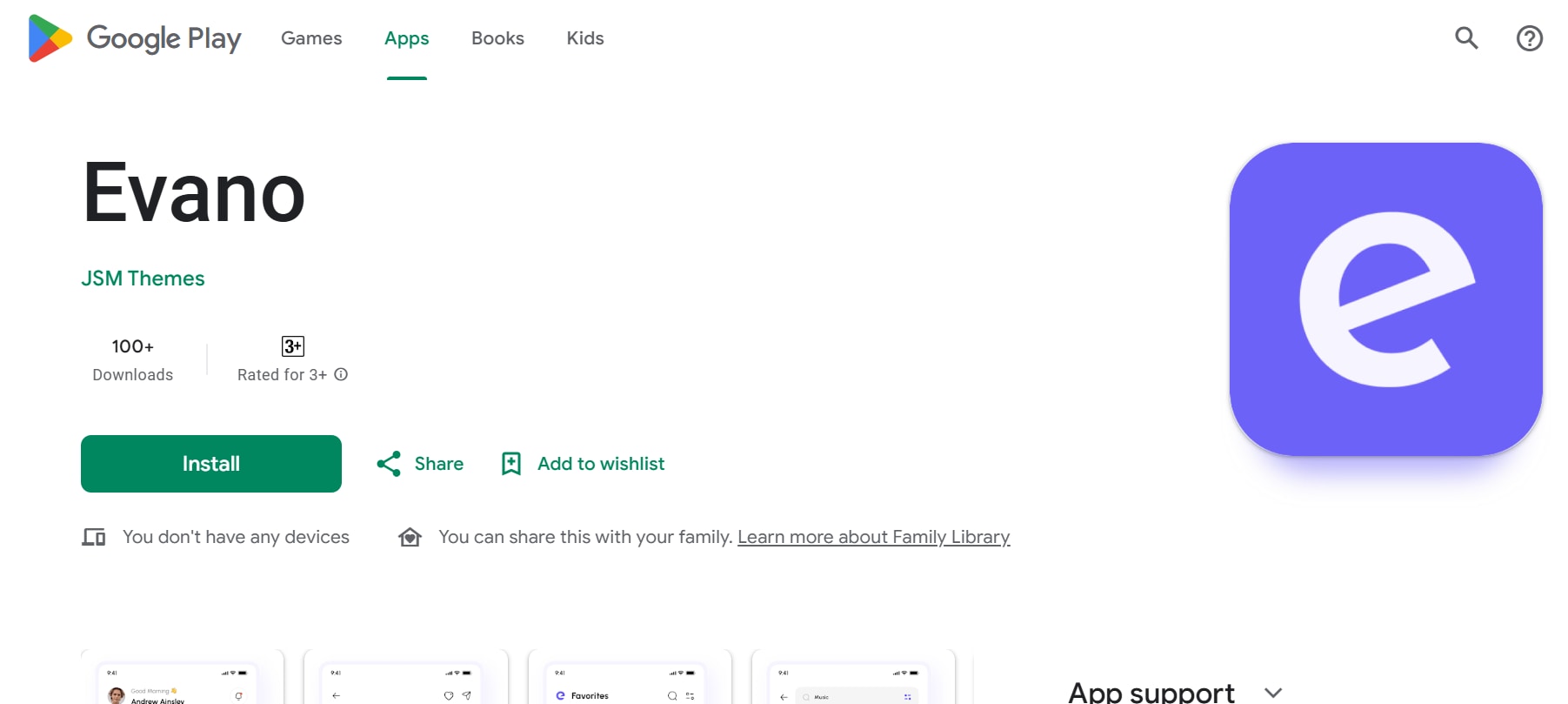Switch to the Games tab
Viewport: 1568px width, 704px height.
coord(311,38)
